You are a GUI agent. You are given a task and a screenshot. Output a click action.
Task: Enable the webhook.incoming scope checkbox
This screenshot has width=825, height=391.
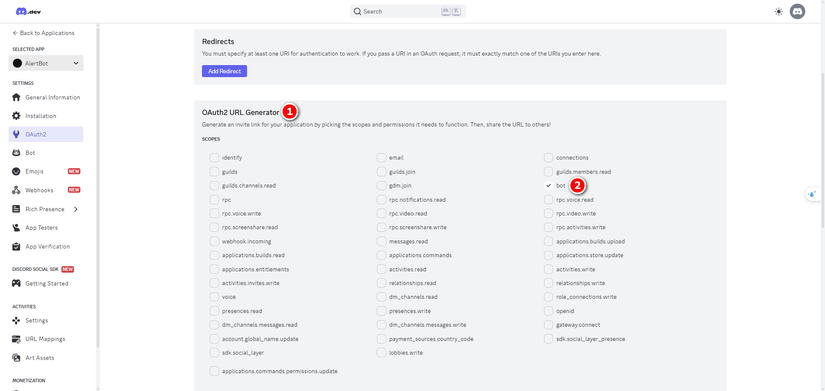tap(214, 242)
